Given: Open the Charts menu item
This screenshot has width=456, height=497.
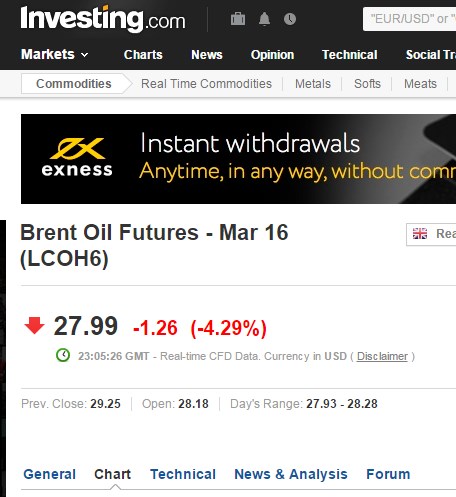Looking at the screenshot, I should 143,55.
